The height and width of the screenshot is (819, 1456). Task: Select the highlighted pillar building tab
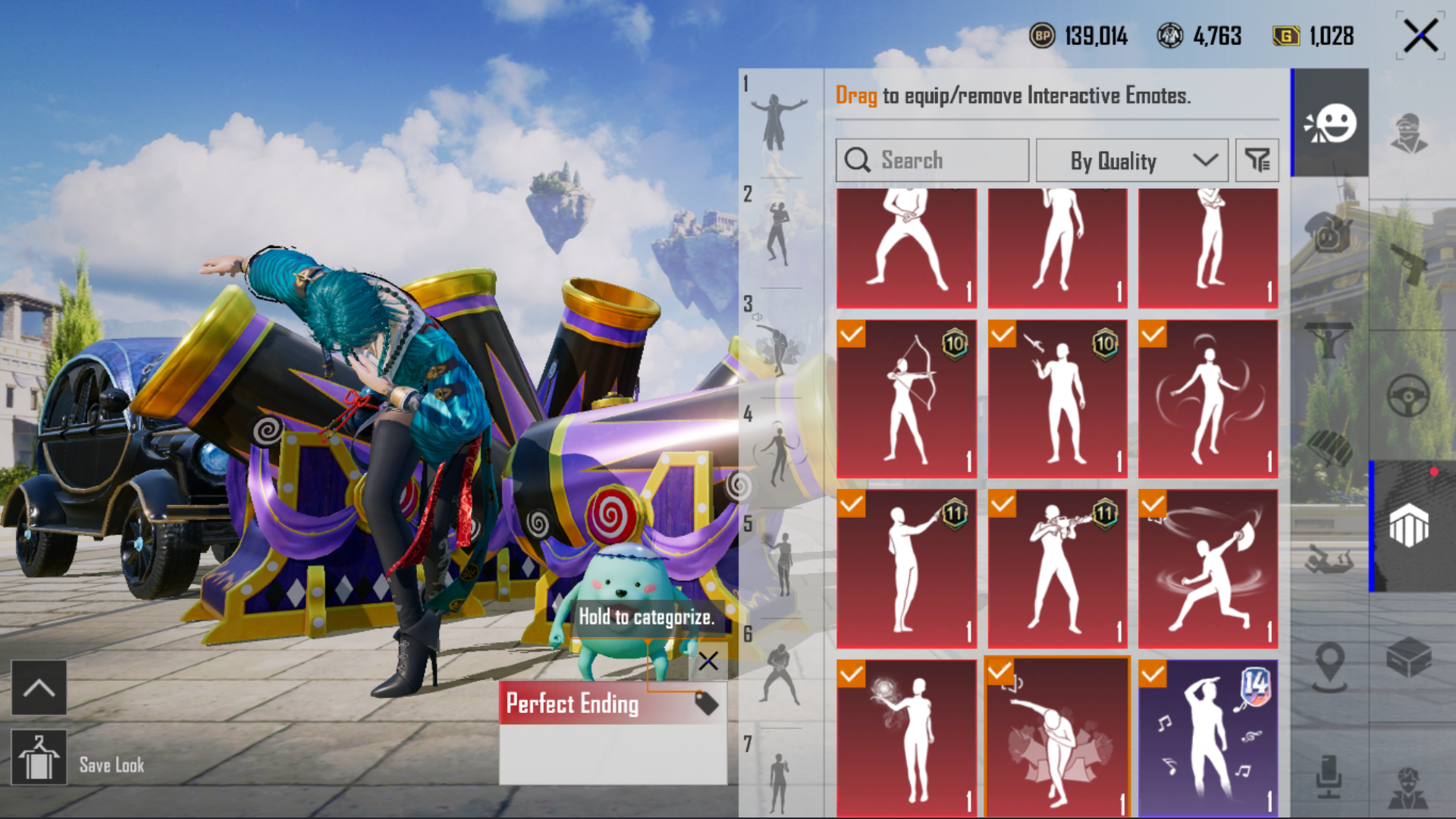tap(1411, 525)
